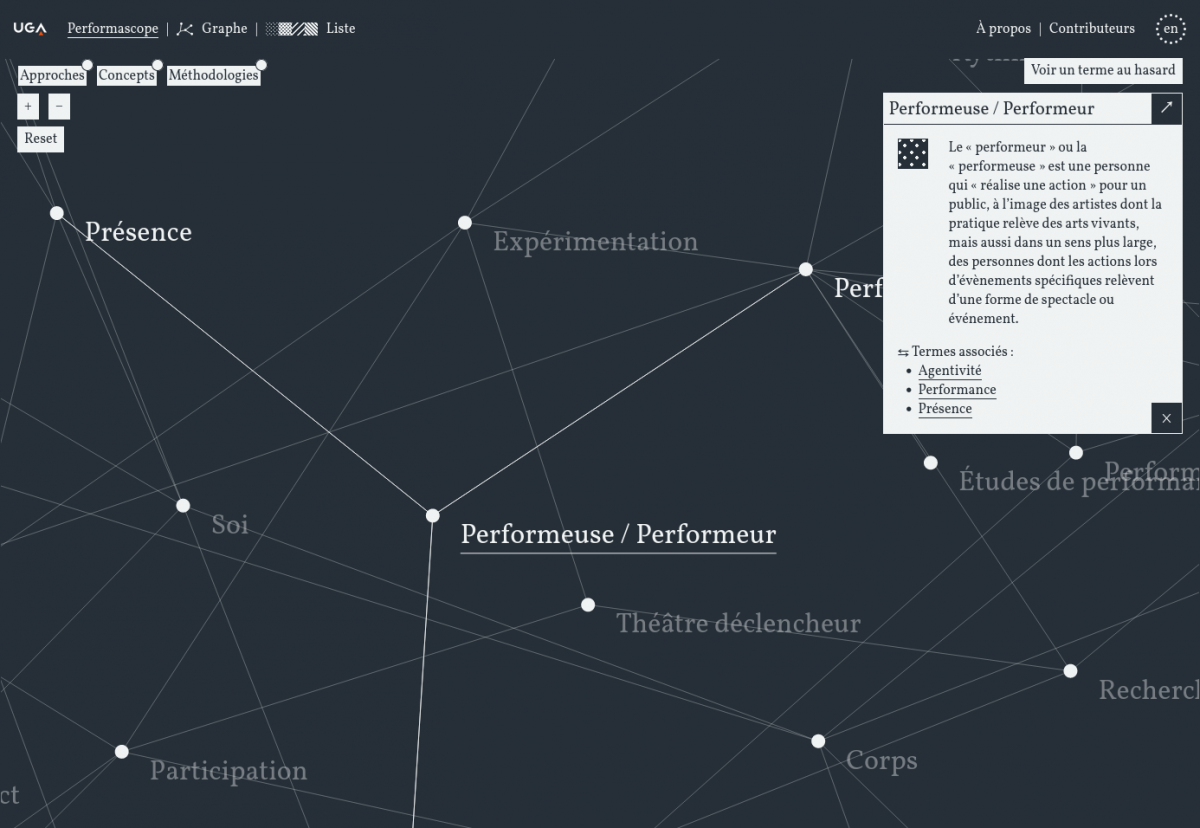Zoom in with the plus button

[x=28, y=107]
